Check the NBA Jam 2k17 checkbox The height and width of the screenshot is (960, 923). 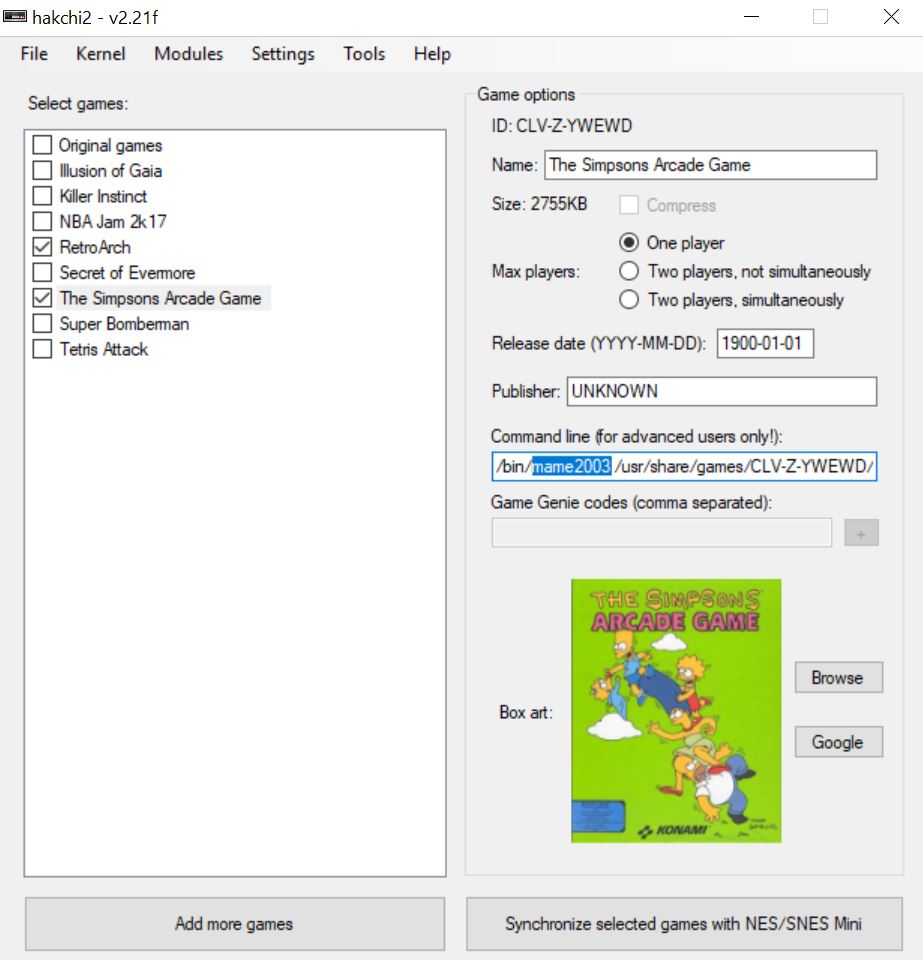[42, 222]
